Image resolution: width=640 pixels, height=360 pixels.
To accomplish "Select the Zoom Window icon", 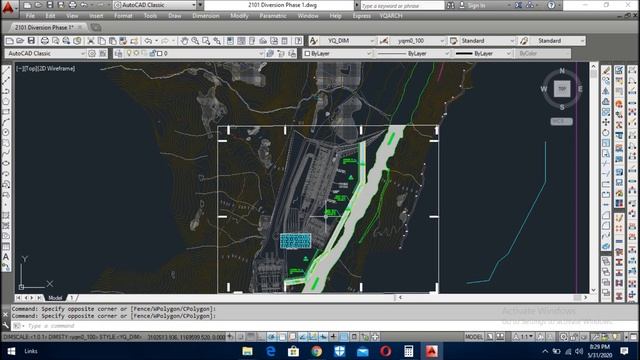I will [206, 41].
